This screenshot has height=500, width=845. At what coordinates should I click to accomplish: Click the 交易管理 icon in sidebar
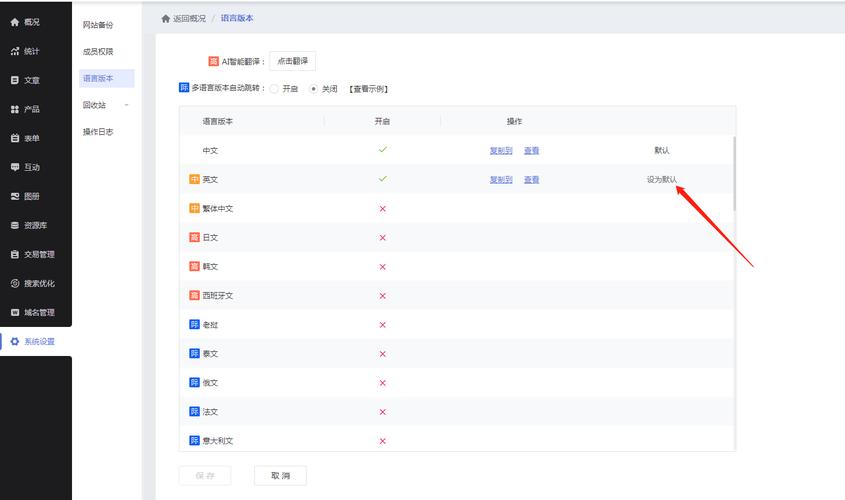pos(14,254)
